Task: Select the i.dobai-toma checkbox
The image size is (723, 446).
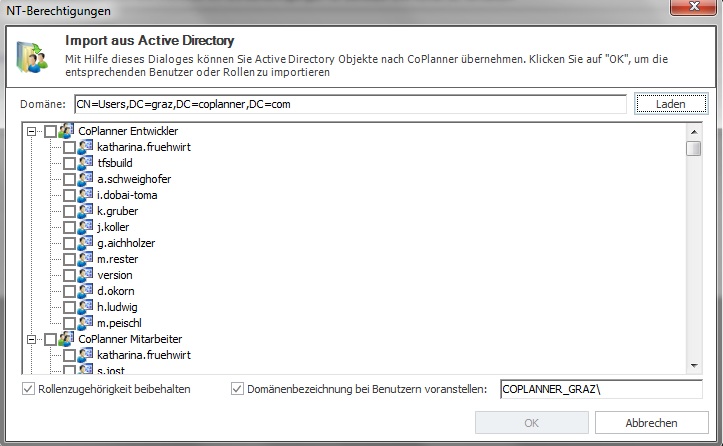Action: coord(69,196)
